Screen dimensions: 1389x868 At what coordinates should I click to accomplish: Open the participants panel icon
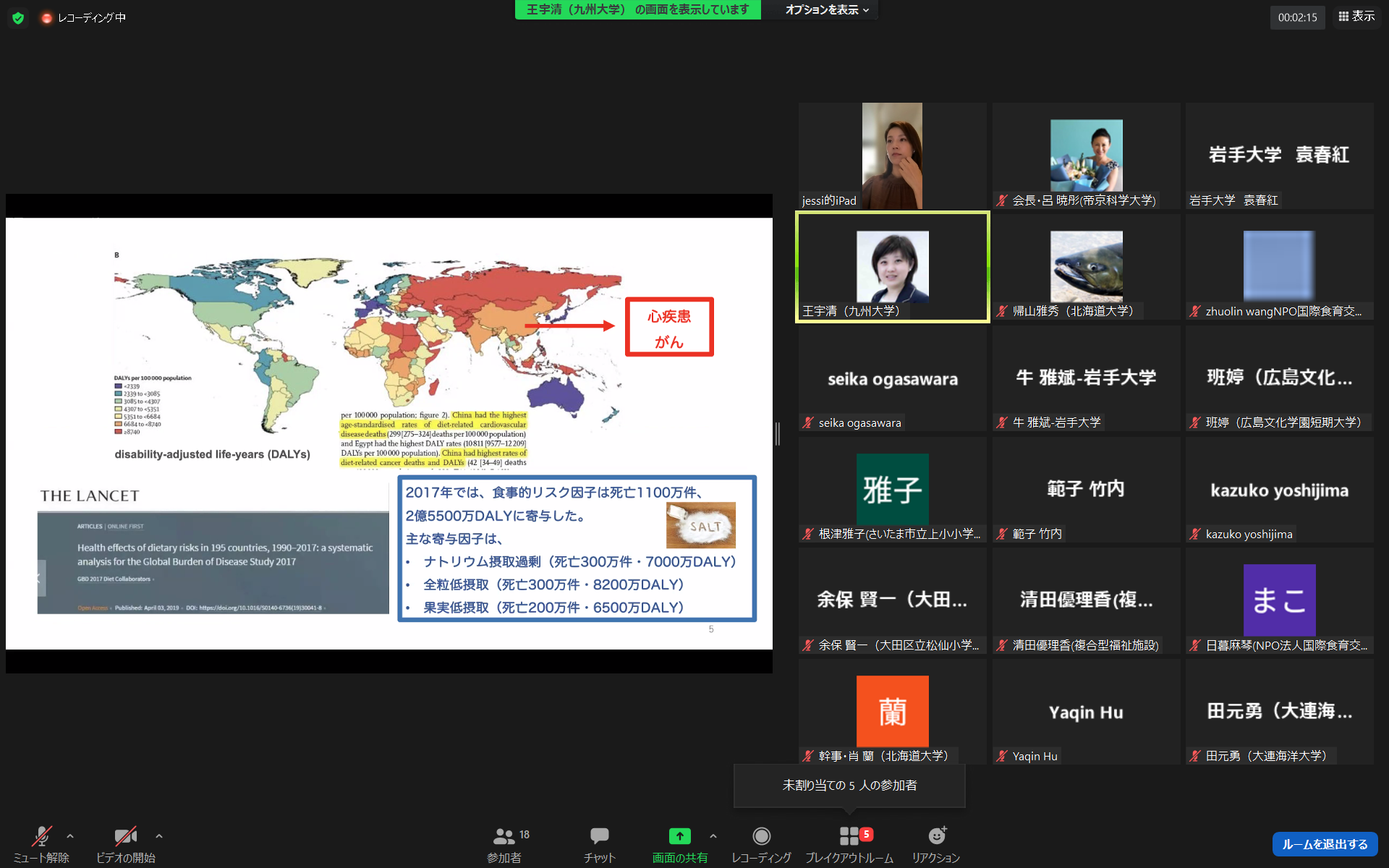coord(504,836)
